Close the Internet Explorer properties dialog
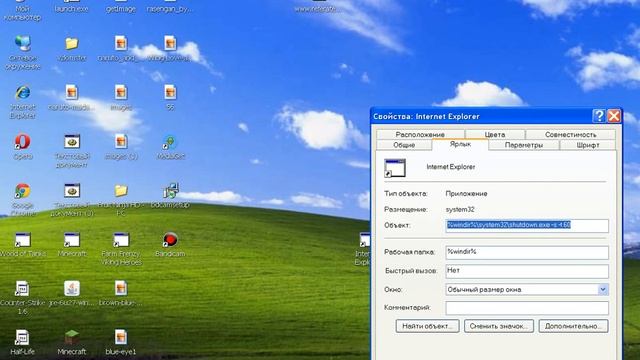Viewport: 640px width, 360px height. click(613, 116)
